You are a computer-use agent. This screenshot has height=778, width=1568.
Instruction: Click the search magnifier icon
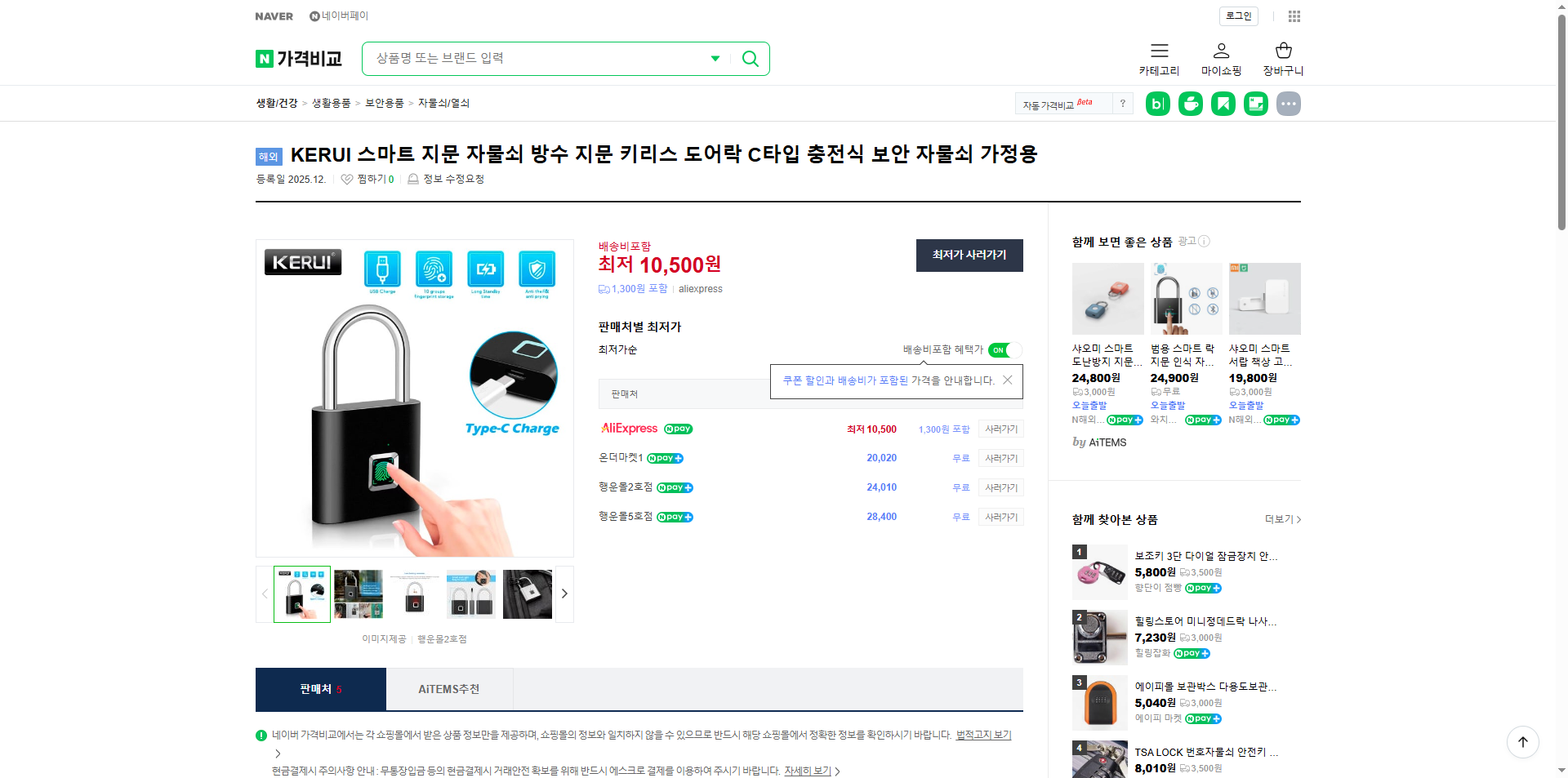[750, 58]
